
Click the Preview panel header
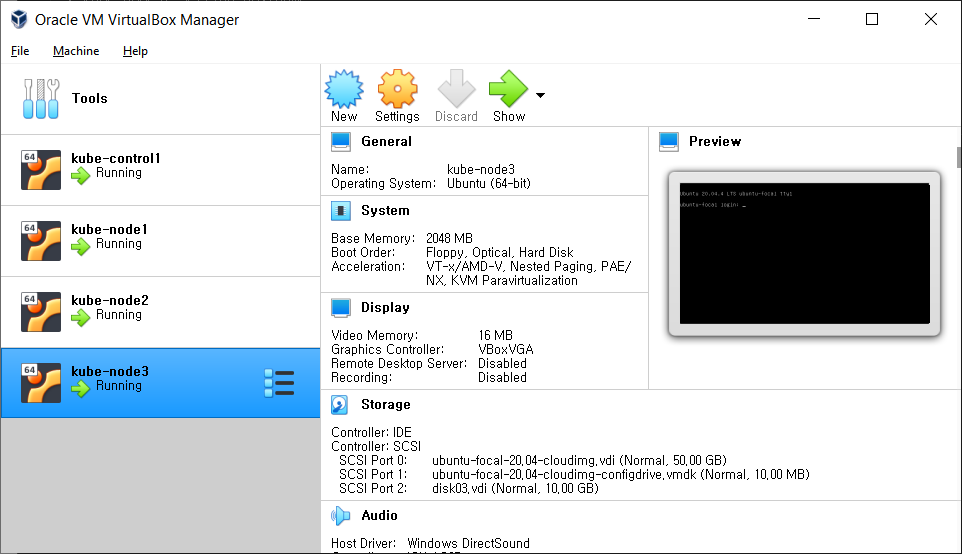pyautogui.click(x=715, y=142)
